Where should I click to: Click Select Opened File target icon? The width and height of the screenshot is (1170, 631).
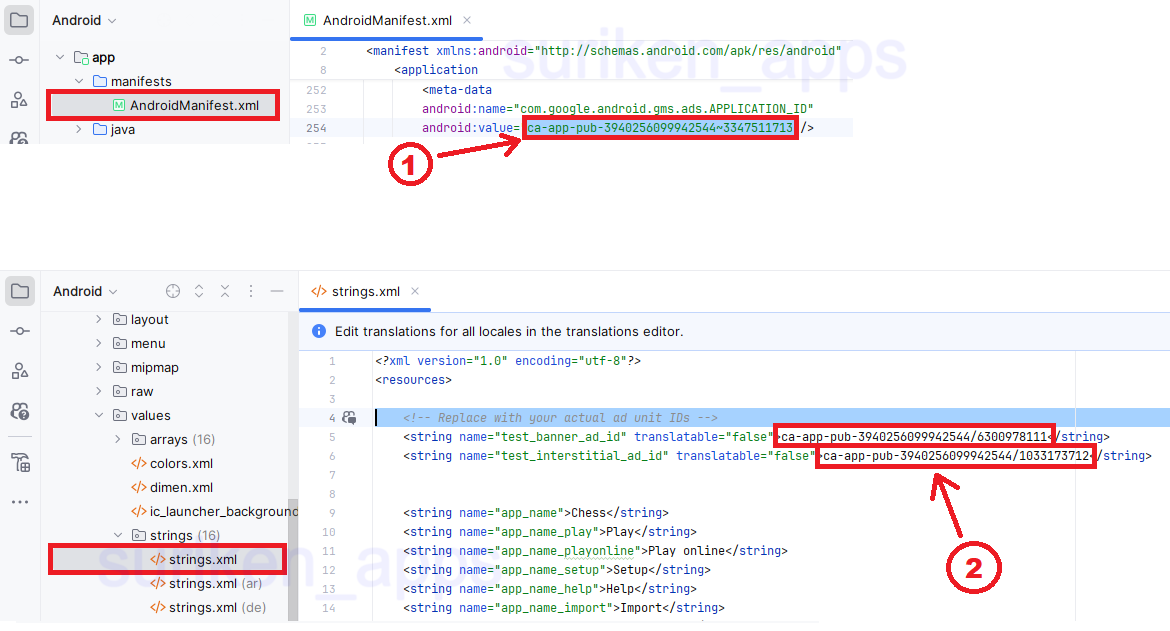[173, 291]
